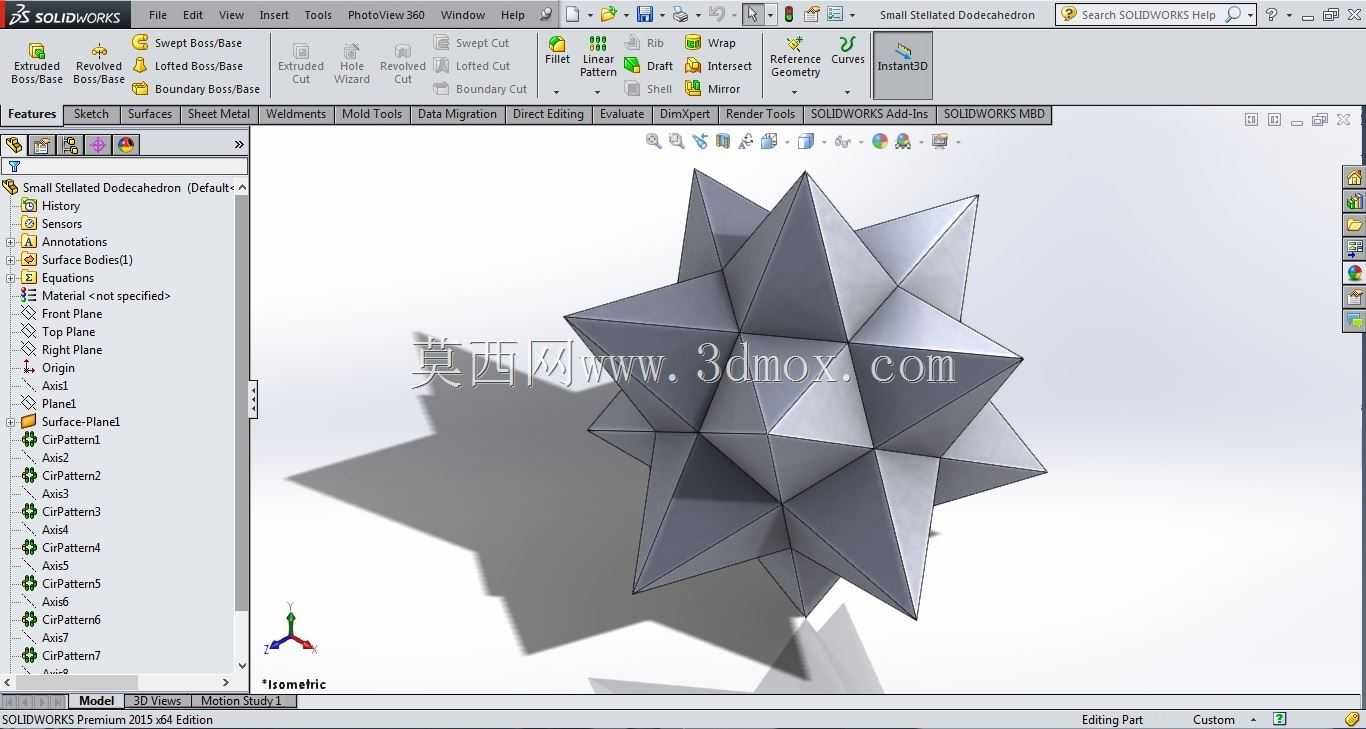Open the Edit Appearance color sphere
This screenshot has width=1366, height=729.
(880, 142)
